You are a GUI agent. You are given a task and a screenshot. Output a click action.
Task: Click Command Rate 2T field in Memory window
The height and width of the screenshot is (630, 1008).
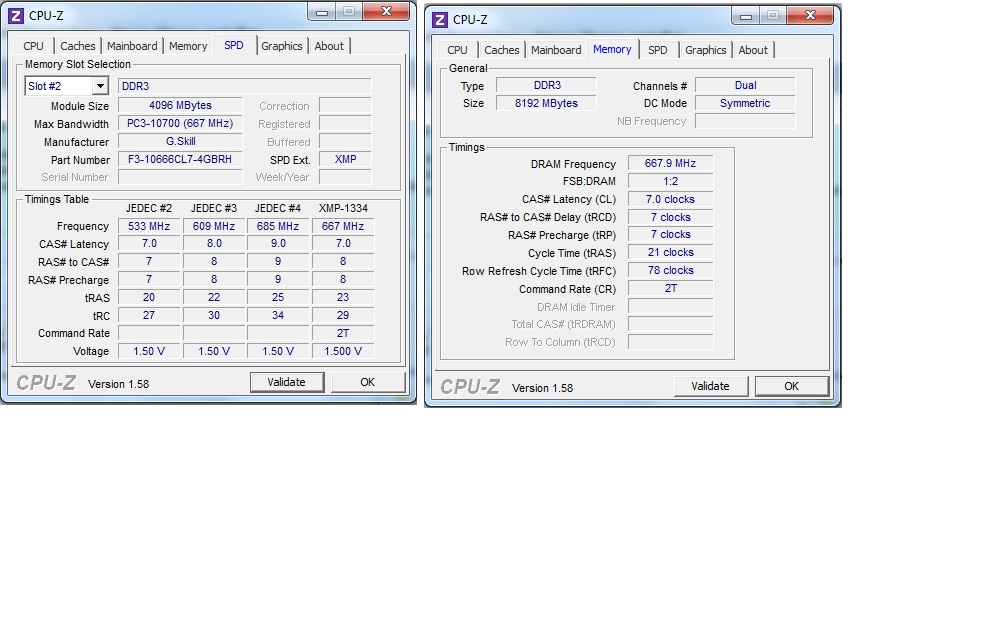pyautogui.click(x=670, y=289)
